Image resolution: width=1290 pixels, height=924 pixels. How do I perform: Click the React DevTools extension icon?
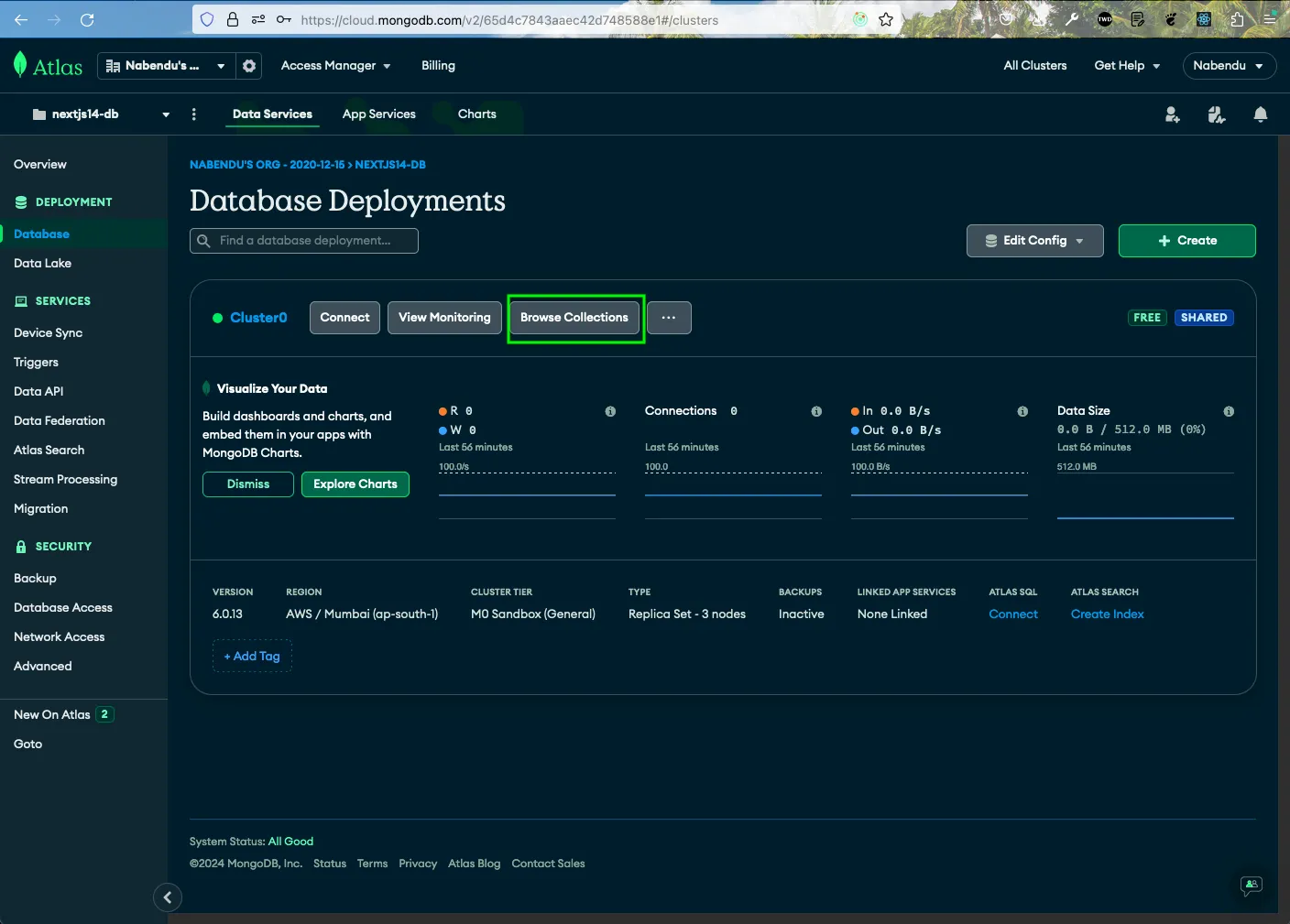coord(1204,19)
